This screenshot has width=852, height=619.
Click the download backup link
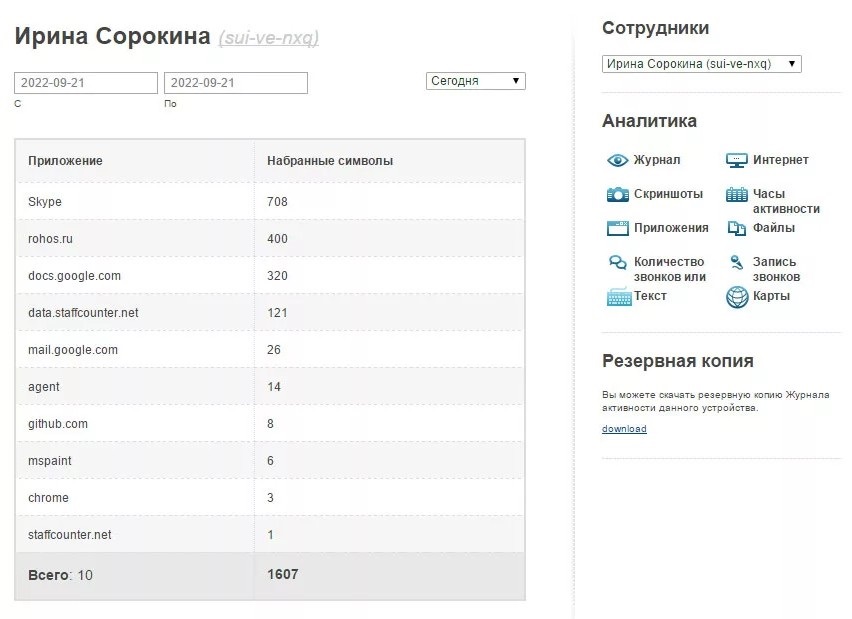(x=624, y=429)
